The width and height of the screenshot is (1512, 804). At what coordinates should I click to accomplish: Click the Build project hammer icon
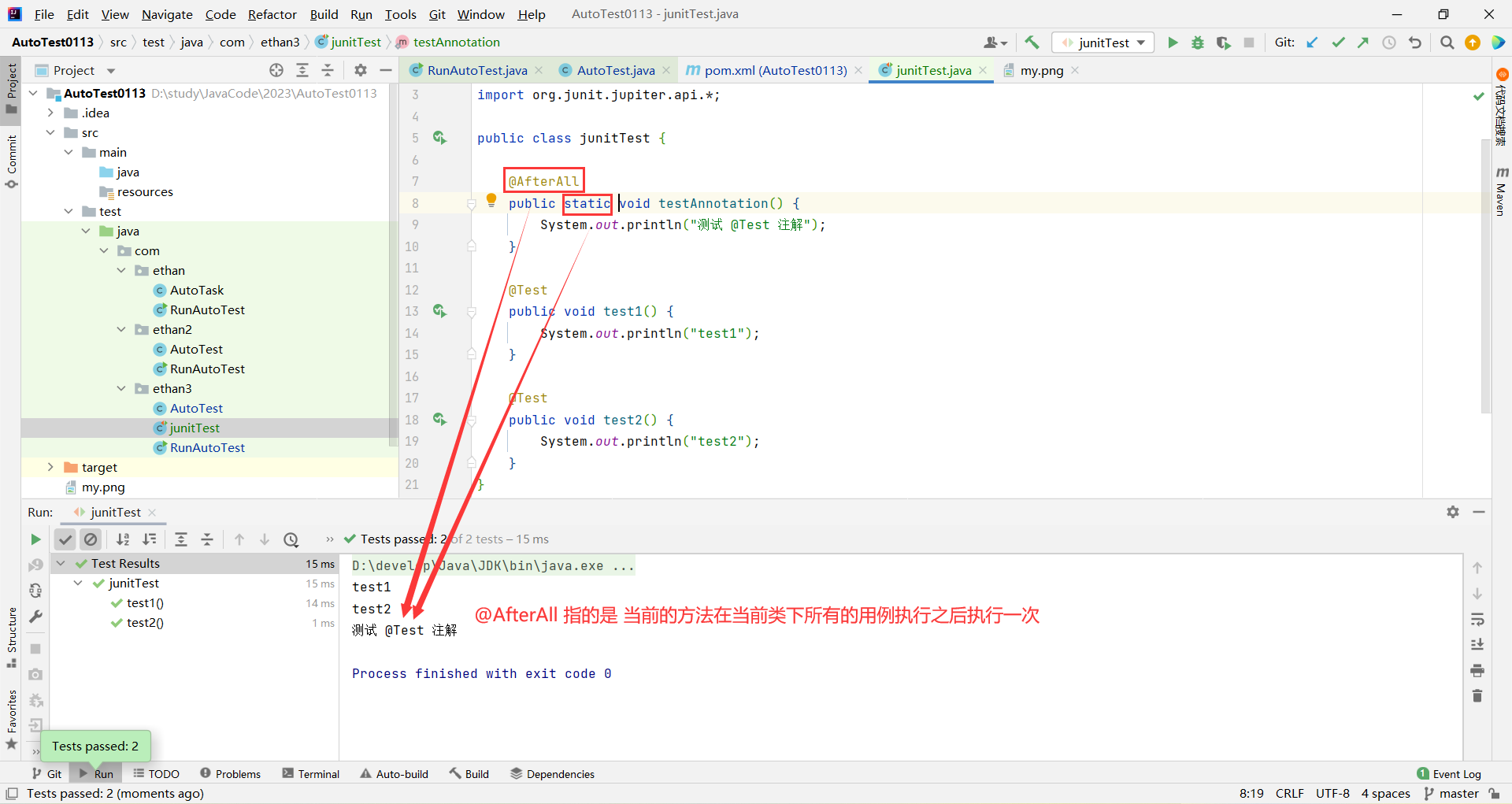(1032, 43)
